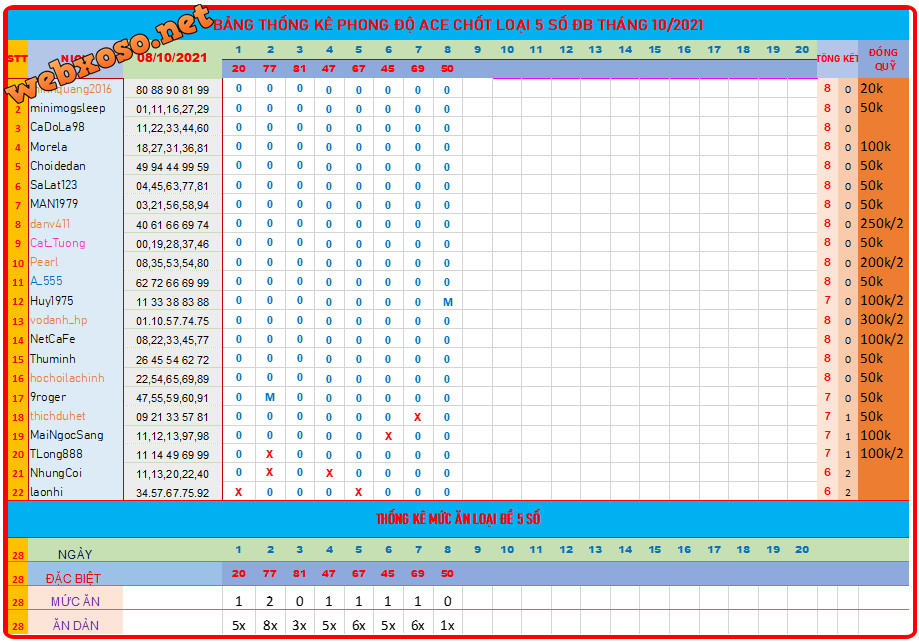Select the 'NGÀY' row label
The width and height of the screenshot is (919, 642).
tap(75, 555)
